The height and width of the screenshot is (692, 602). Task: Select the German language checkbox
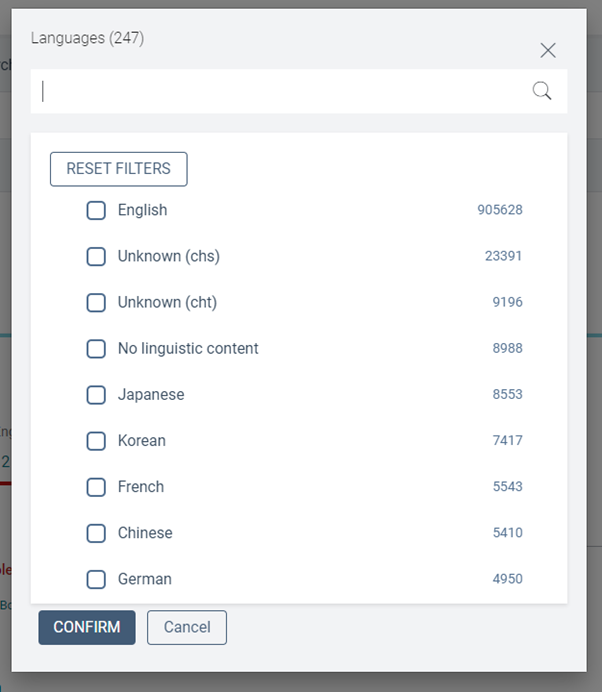pos(96,579)
